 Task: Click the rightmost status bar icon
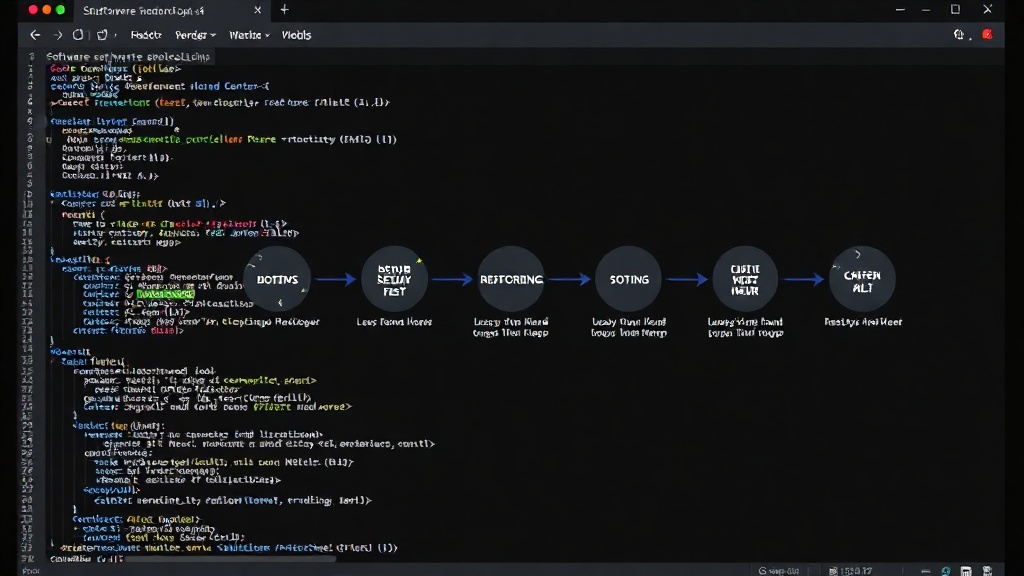987,571
